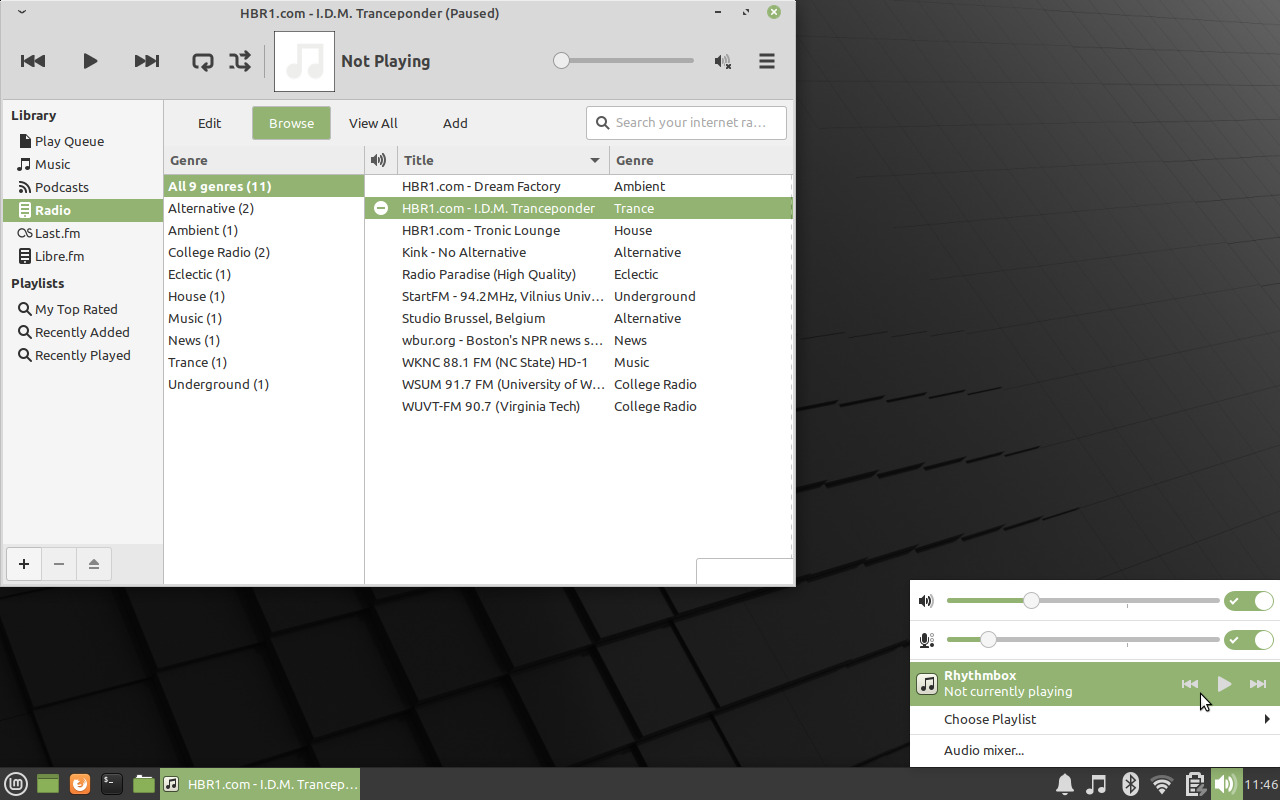Open the Rhythmbox hamburger menu

coord(767,61)
